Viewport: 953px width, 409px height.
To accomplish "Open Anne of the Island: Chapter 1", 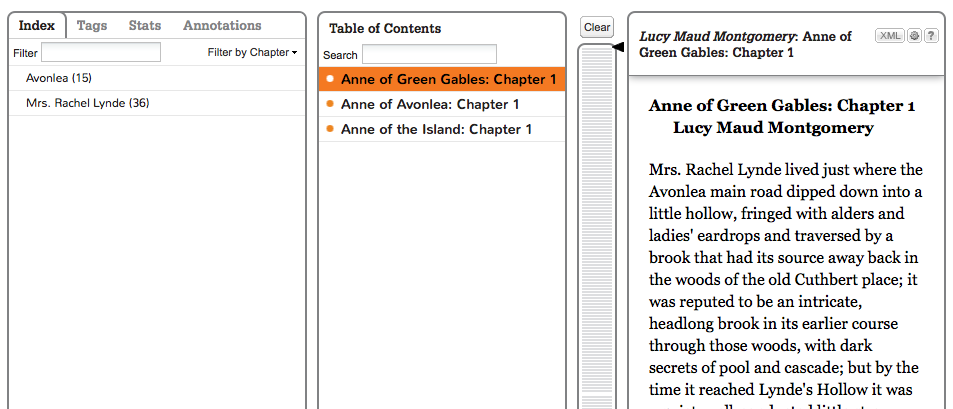I will [x=442, y=129].
